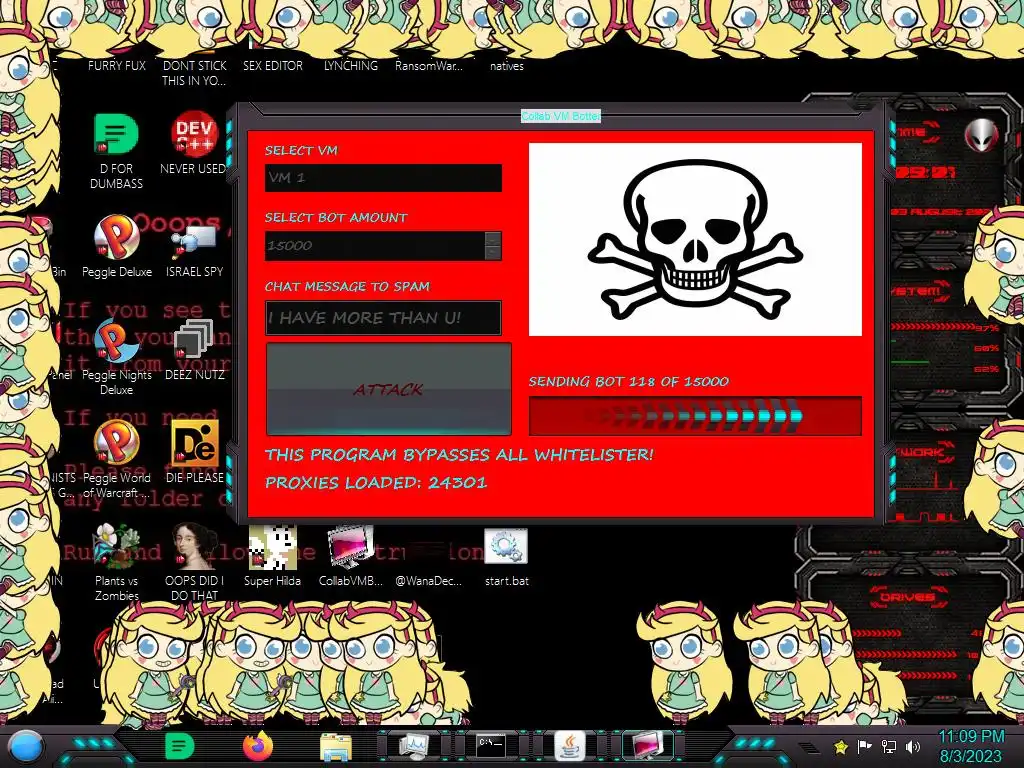The height and width of the screenshot is (768, 1024).
Task: Open the Start orb on the taskbar
Action: tap(25, 746)
